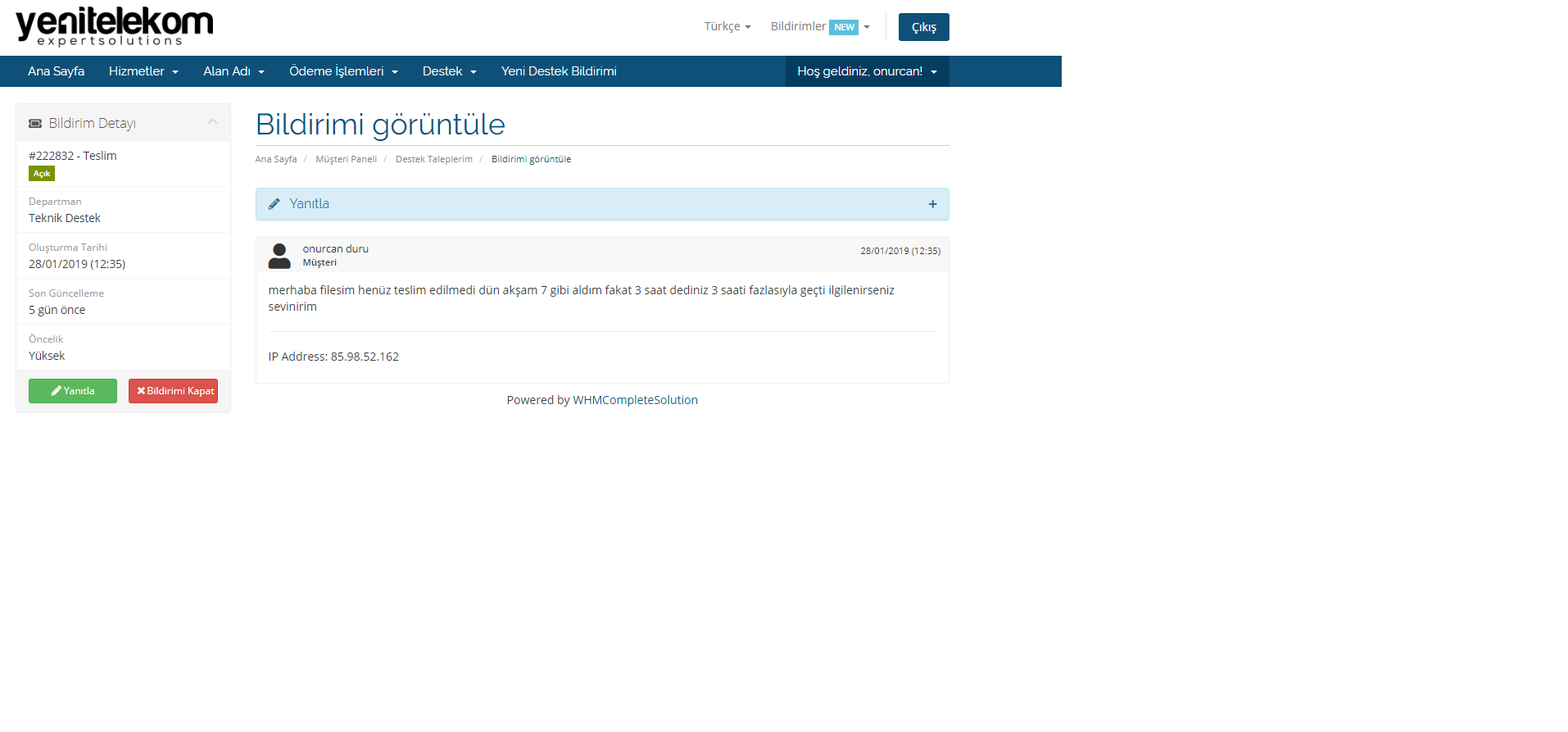This screenshot has width=1568, height=732.
Task: Click the Açık status badge
Action: point(42,174)
